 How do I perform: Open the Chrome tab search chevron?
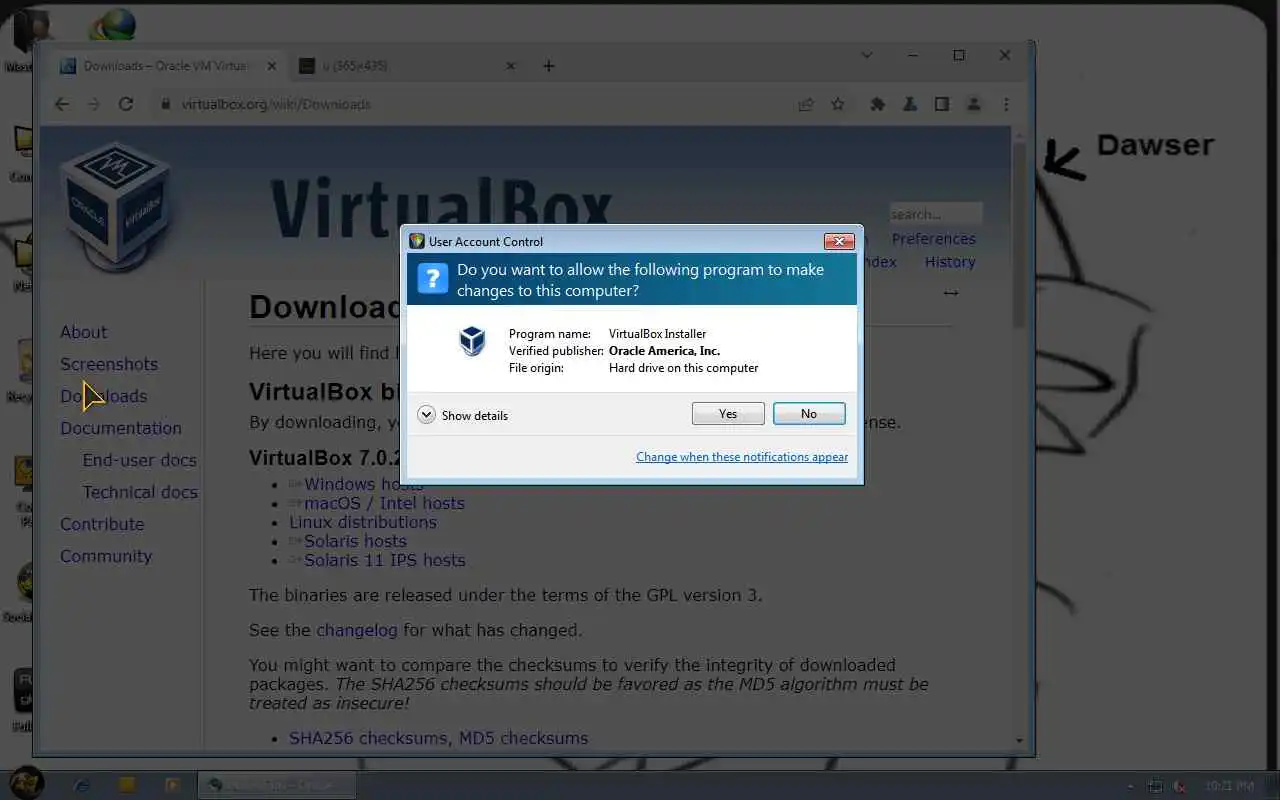tap(867, 55)
